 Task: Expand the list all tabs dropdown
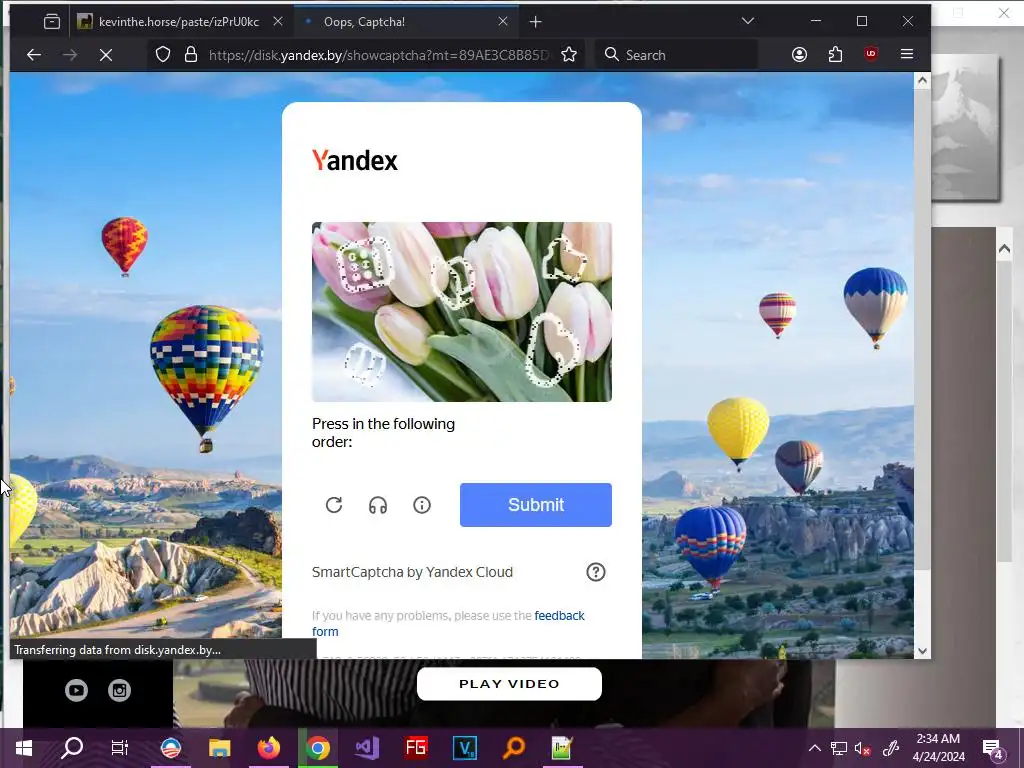click(x=748, y=22)
